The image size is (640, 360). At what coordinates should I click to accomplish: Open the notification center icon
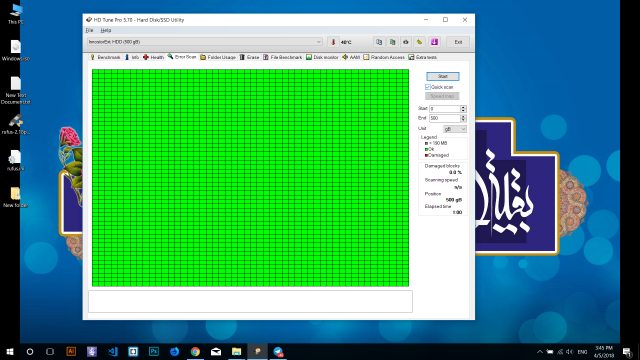point(627,352)
